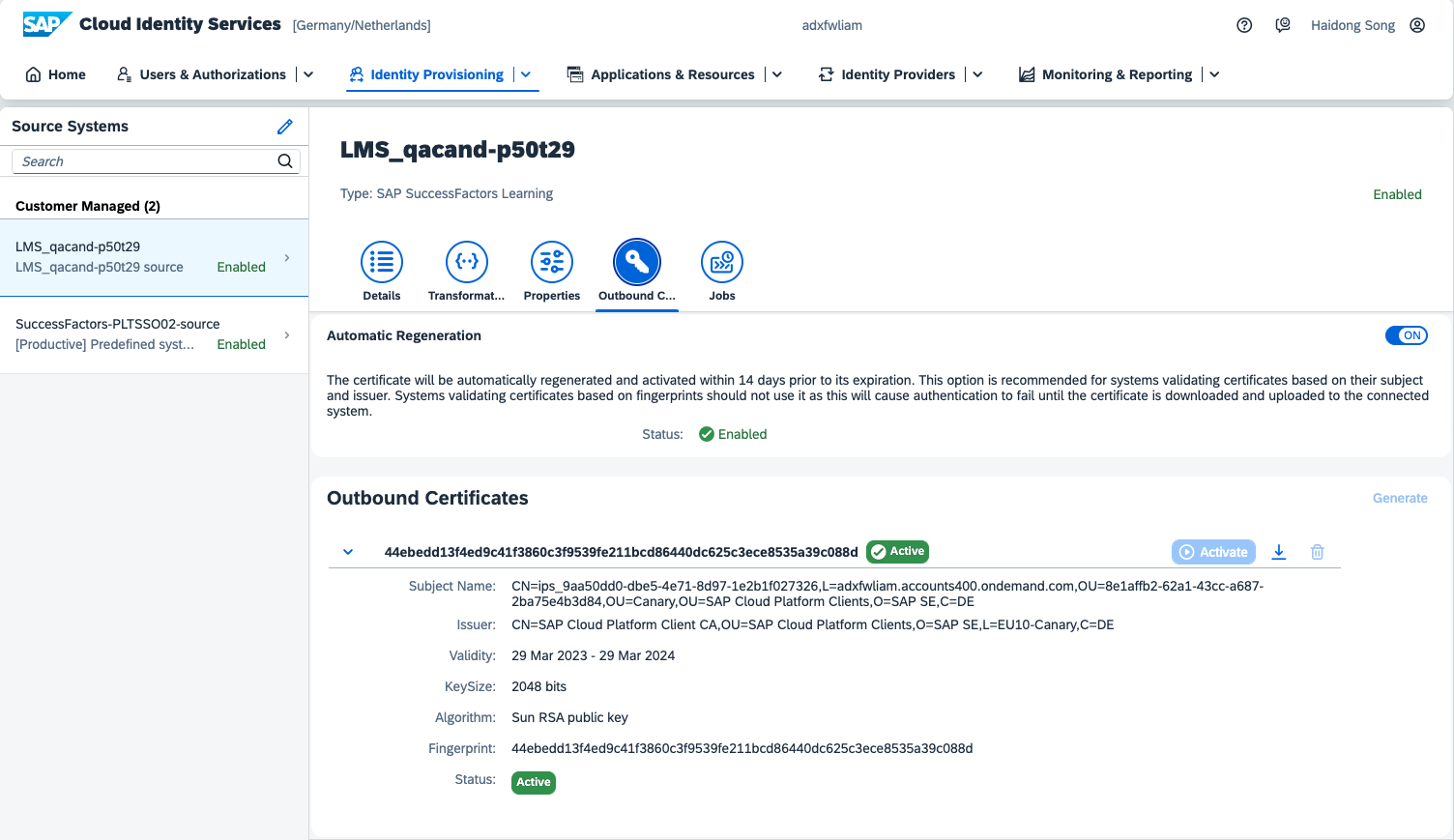Click the Fingerprint row value
This screenshot has width=1454, height=840.
(x=742, y=748)
